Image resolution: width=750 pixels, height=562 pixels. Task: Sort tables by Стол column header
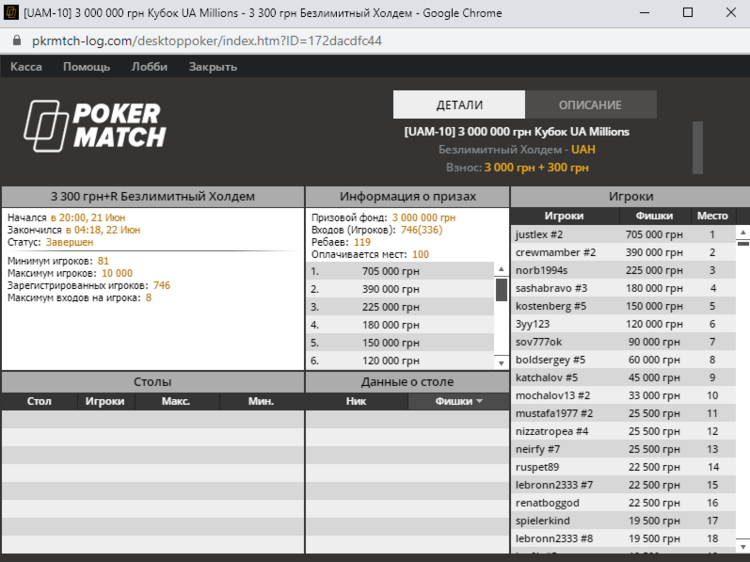click(x=39, y=401)
